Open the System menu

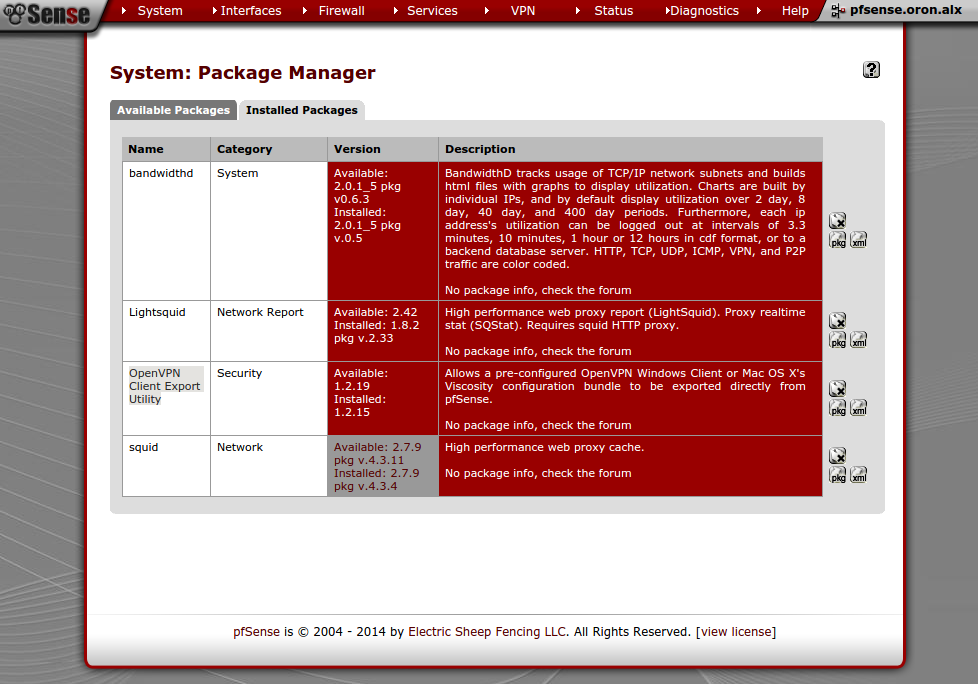(160, 11)
